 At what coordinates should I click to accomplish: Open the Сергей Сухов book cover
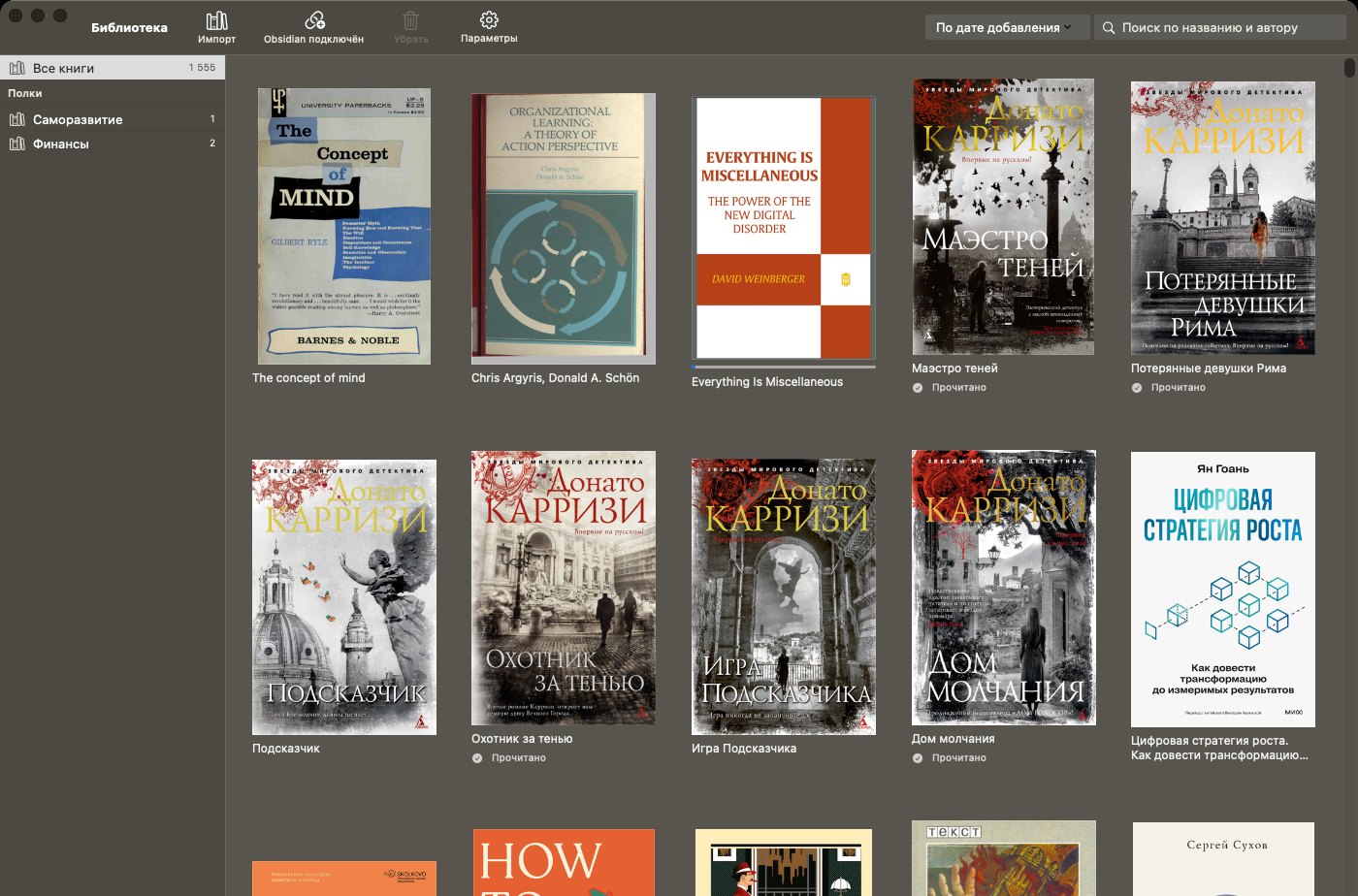coord(1223,859)
